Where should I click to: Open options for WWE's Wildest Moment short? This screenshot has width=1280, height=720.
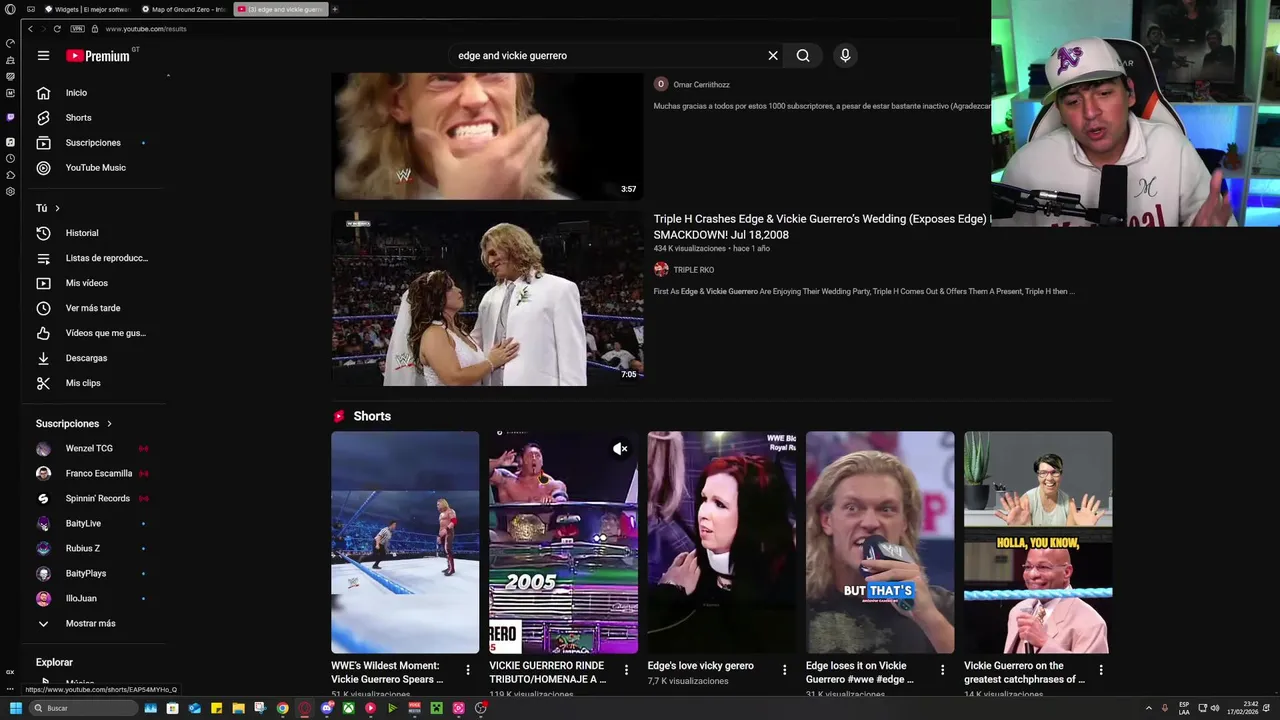tap(468, 670)
